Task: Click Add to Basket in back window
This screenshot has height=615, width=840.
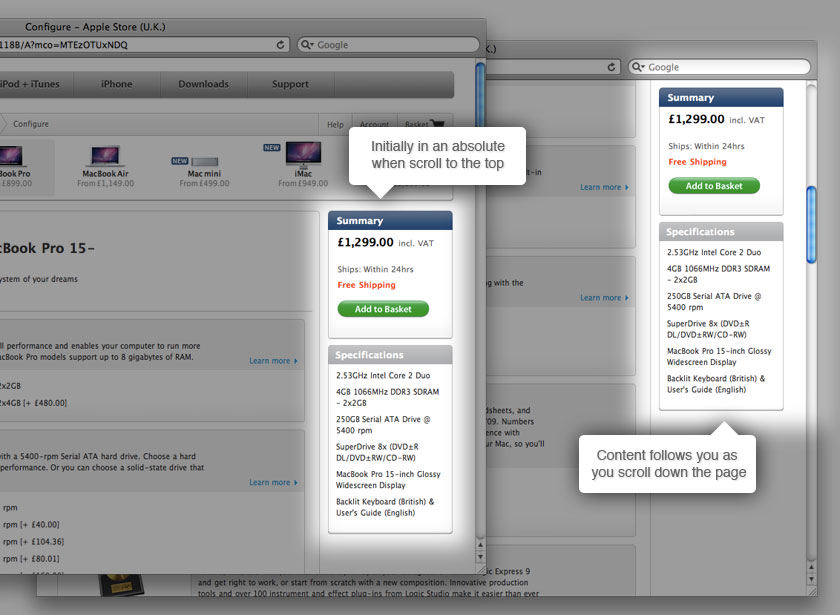Action: [x=714, y=186]
